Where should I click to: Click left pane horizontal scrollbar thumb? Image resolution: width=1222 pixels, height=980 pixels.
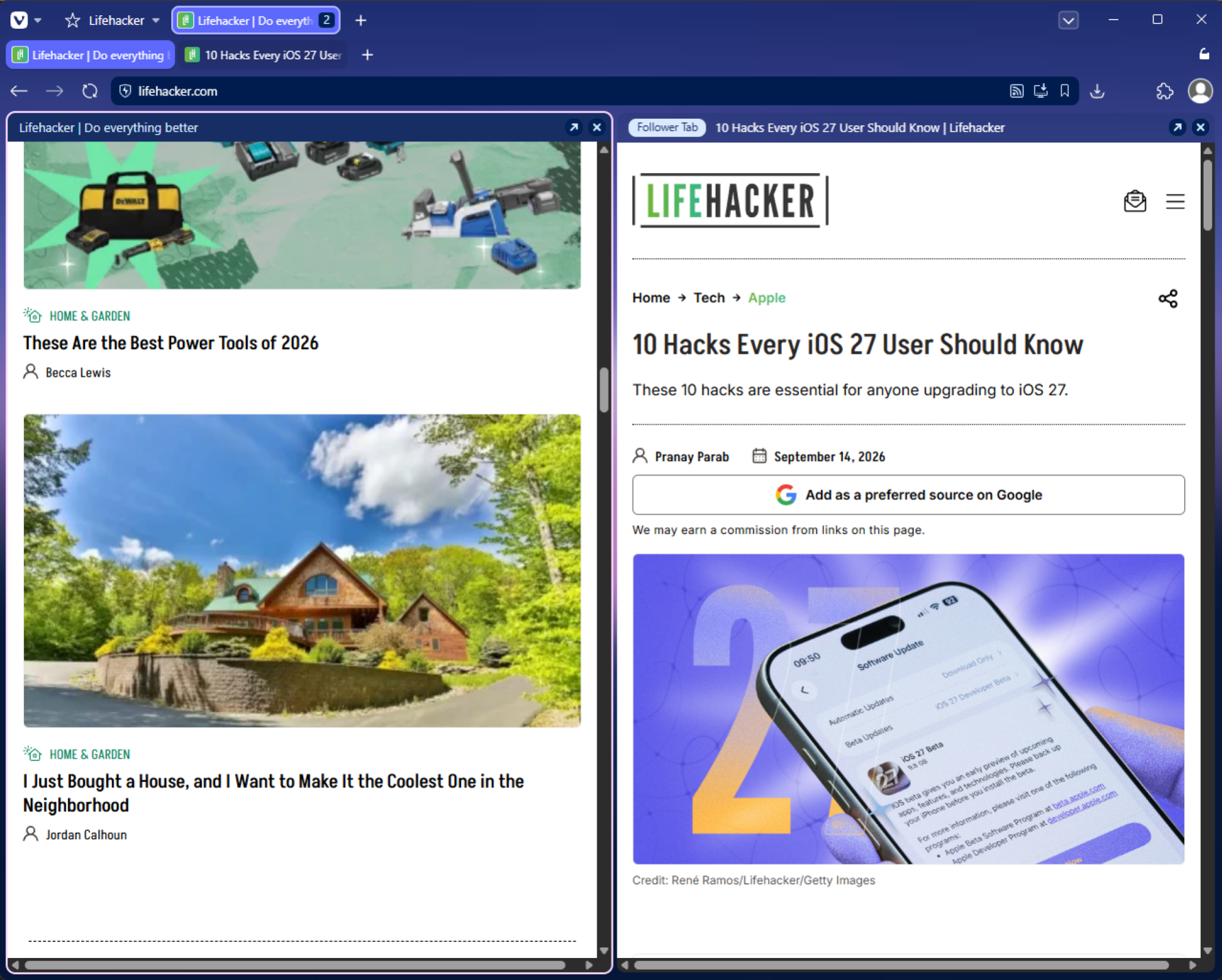coord(295,965)
